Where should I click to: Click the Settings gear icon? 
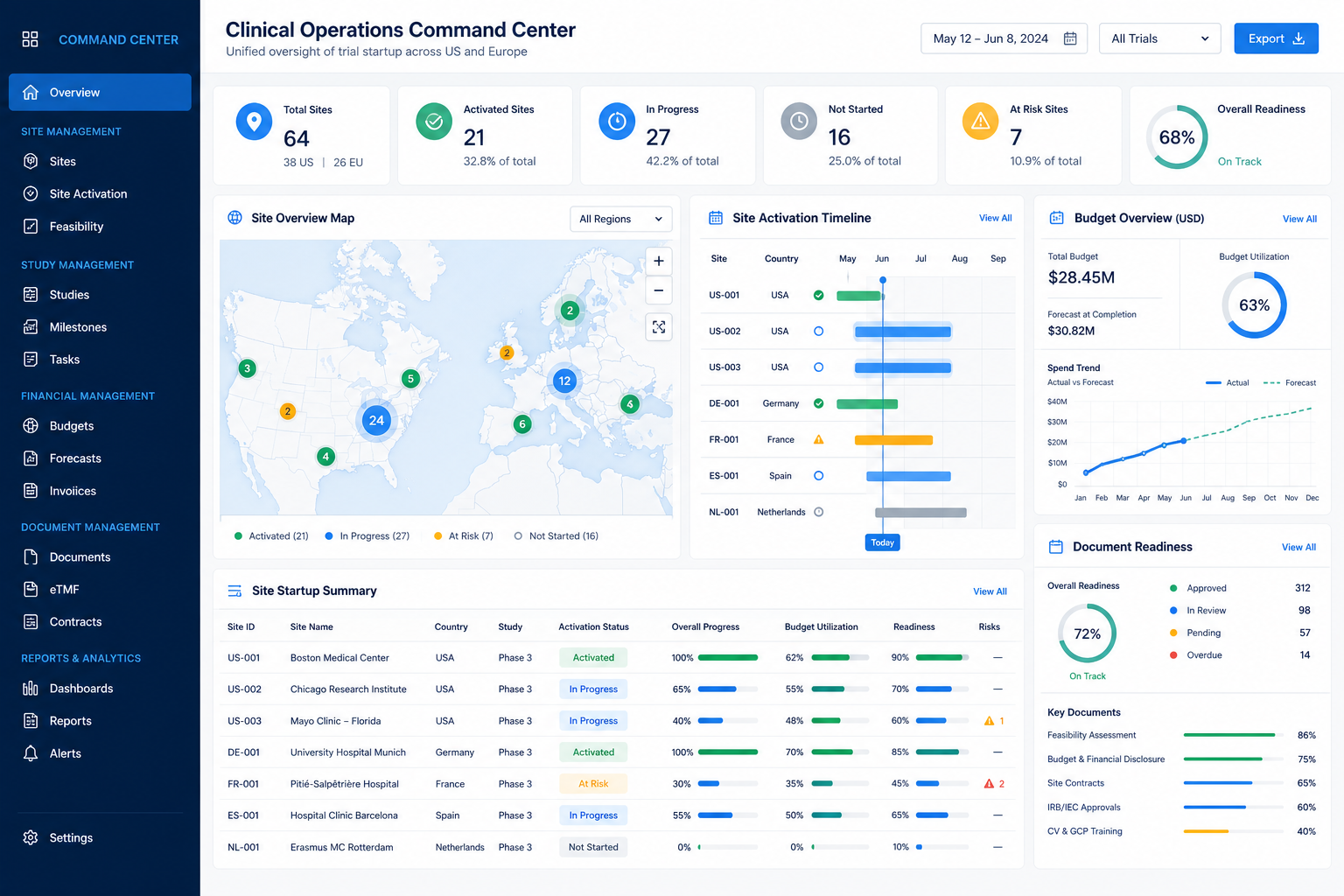click(31, 837)
